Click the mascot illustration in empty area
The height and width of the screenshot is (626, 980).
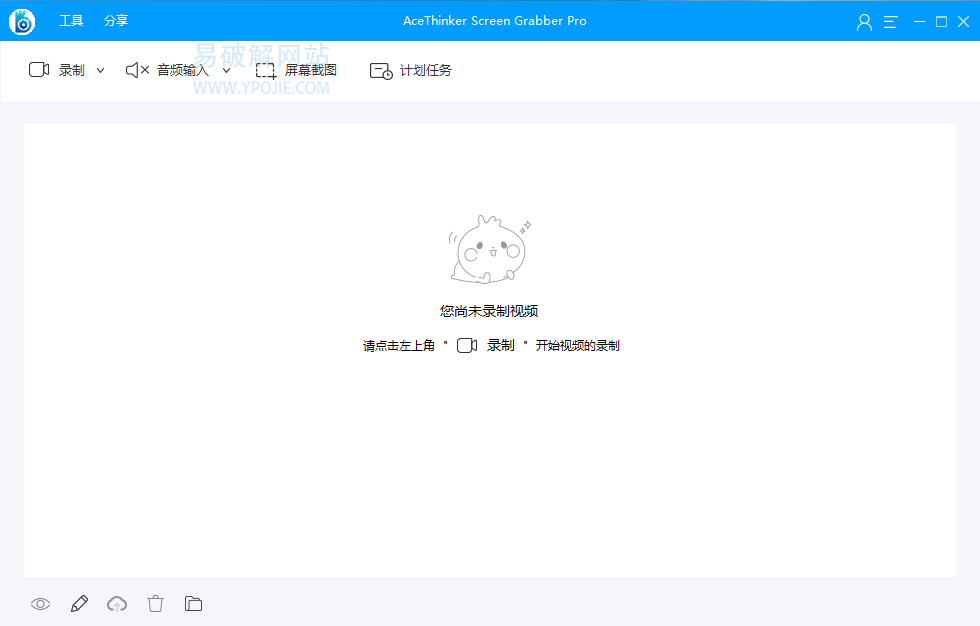[x=489, y=248]
